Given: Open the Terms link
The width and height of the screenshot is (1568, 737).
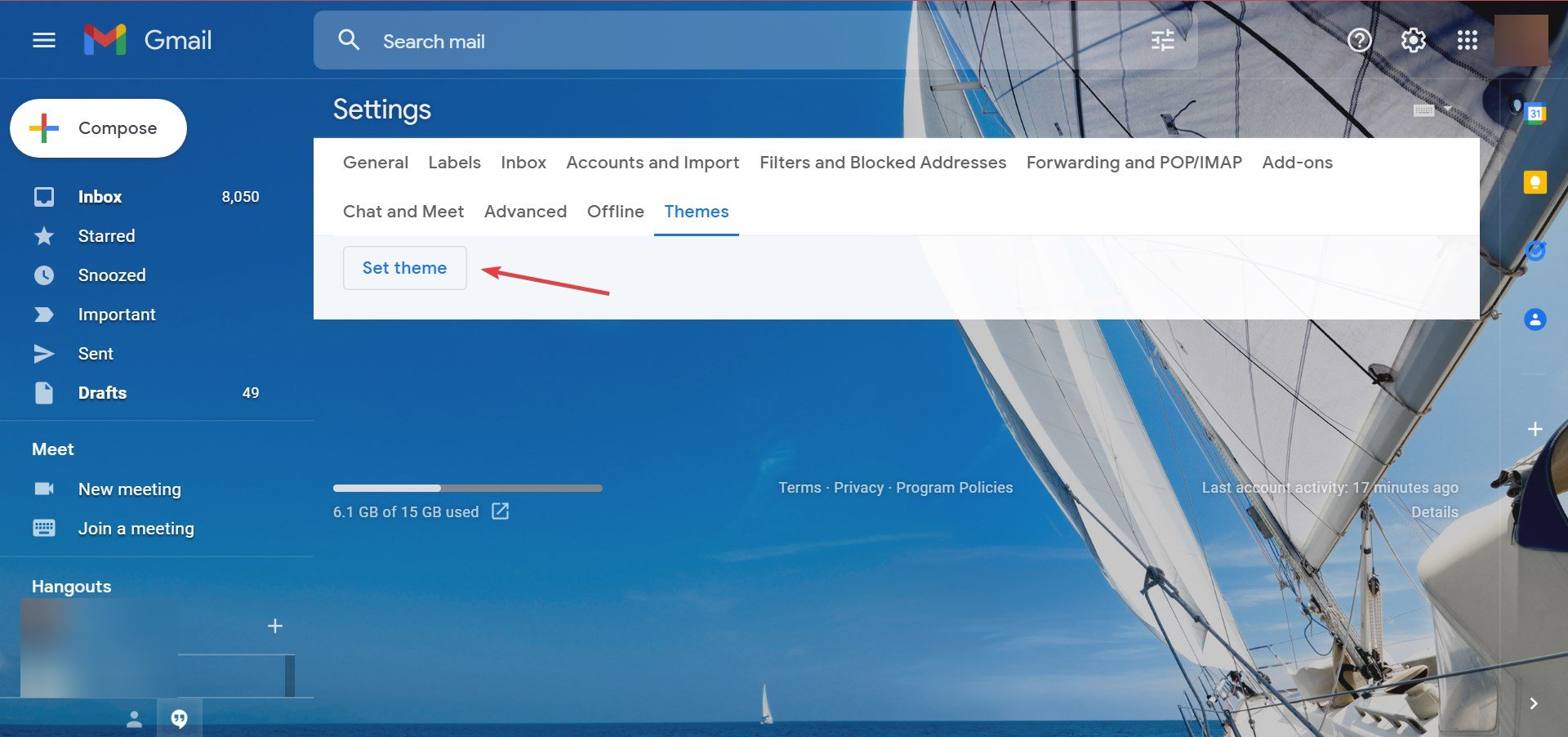Looking at the screenshot, I should [800, 488].
